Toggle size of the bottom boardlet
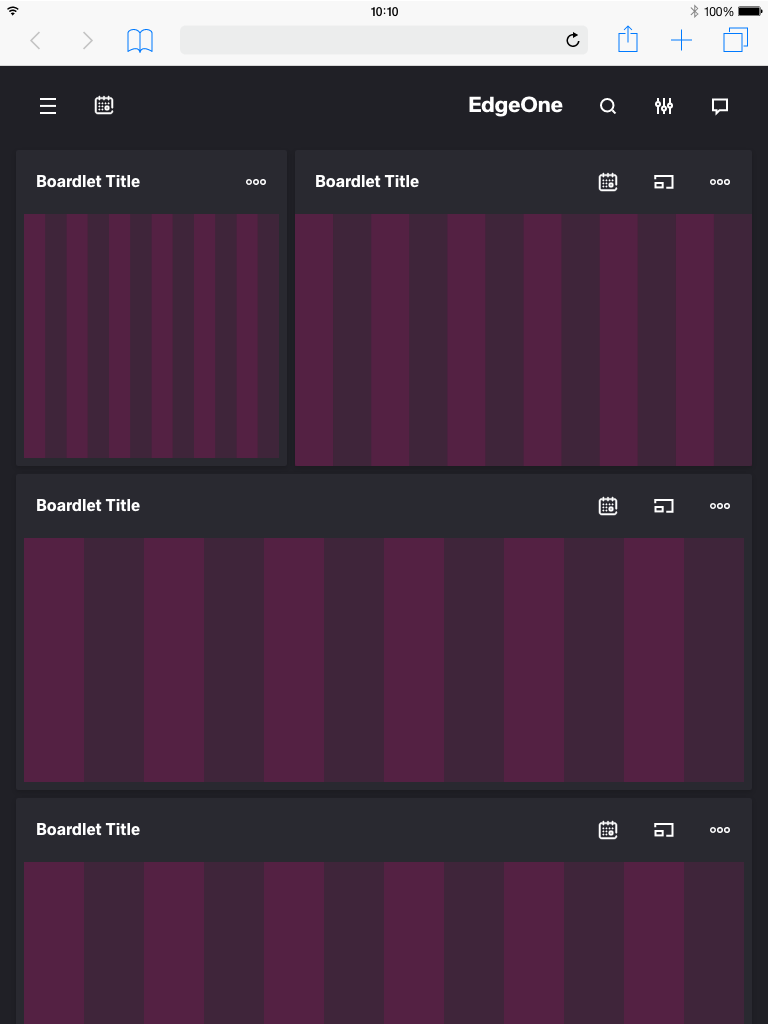 664,830
